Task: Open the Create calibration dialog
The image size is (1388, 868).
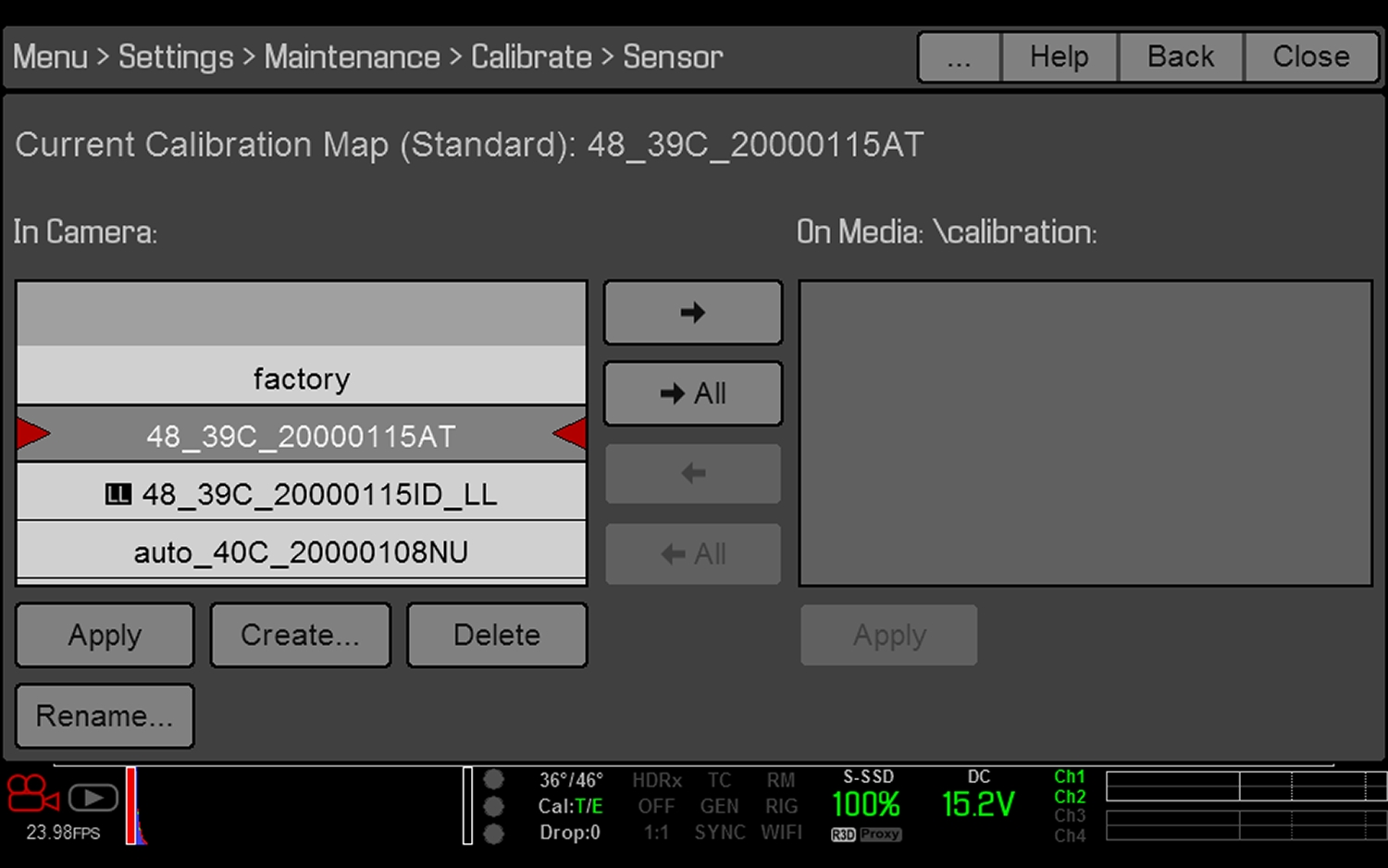Action: pyautogui.click(x=300, y=635)
